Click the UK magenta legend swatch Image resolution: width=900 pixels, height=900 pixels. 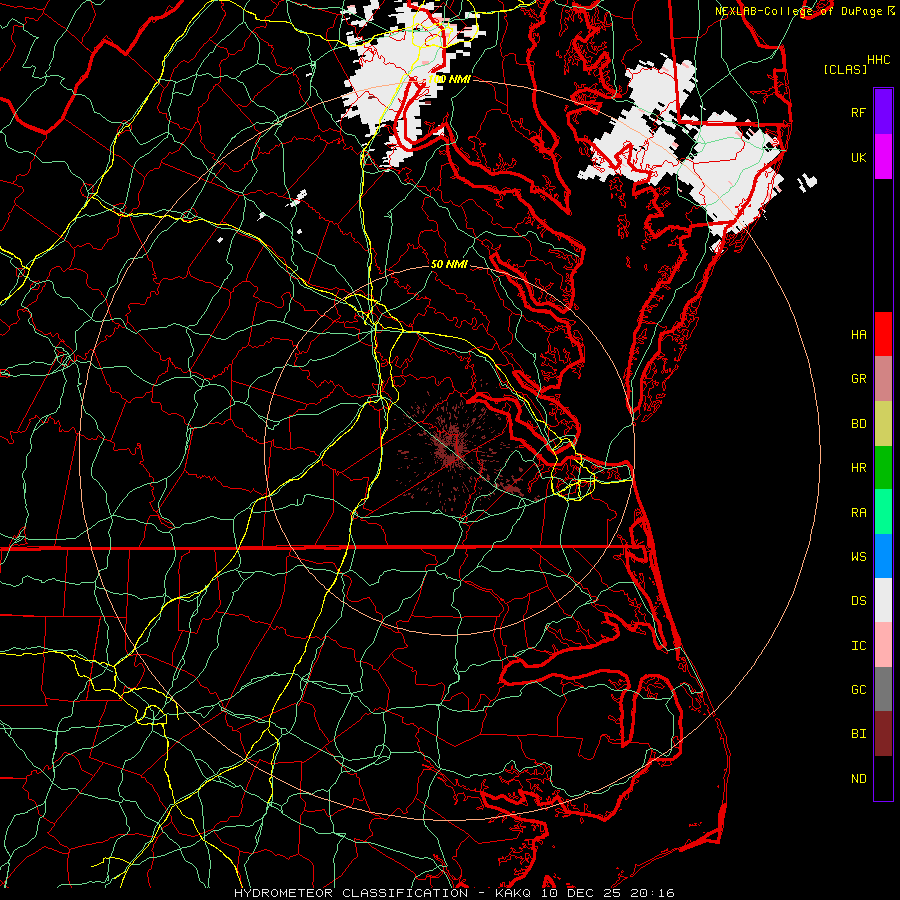(883, 157)
